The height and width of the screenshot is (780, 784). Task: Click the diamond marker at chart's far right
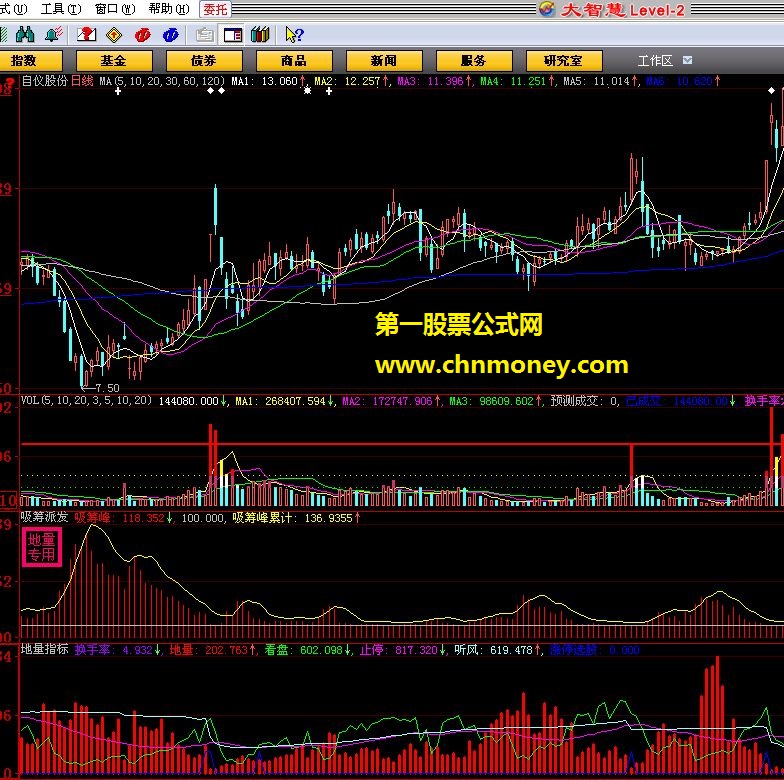point(772,90)
